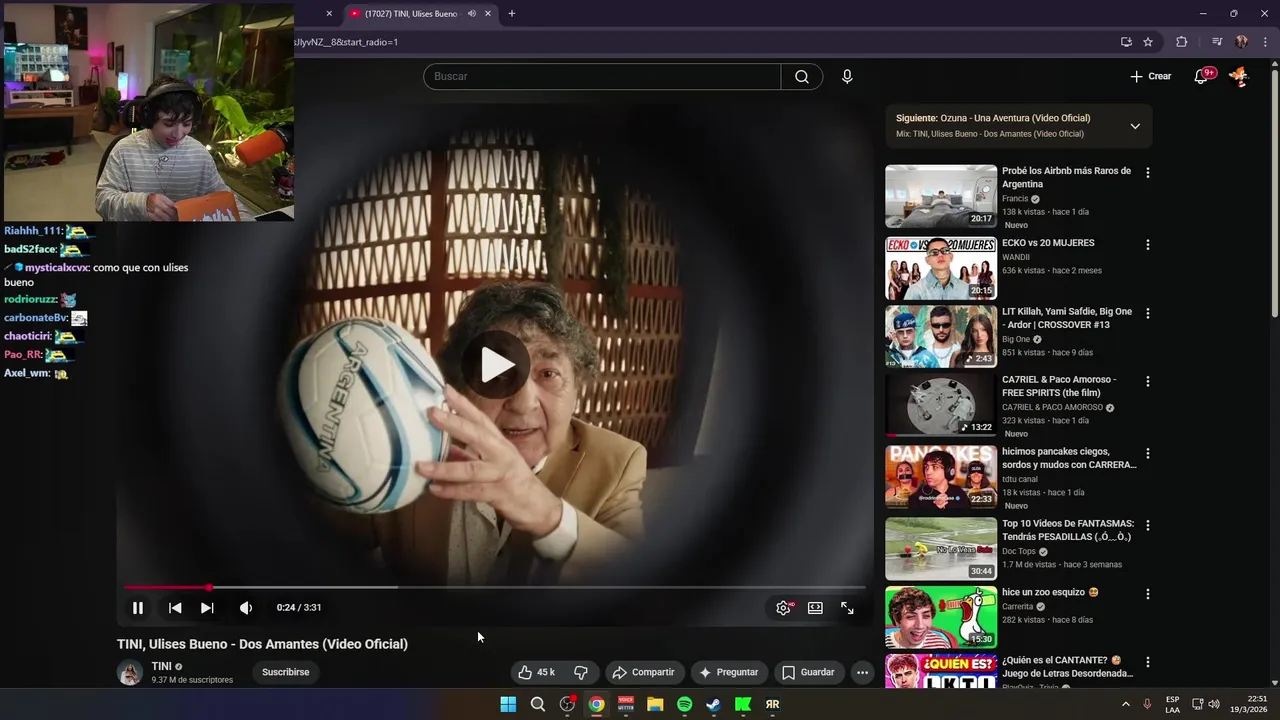Subscribe to TINI via Suscribirse button
This screenshot has height=720, width=1280.
[x=286, y=672]
